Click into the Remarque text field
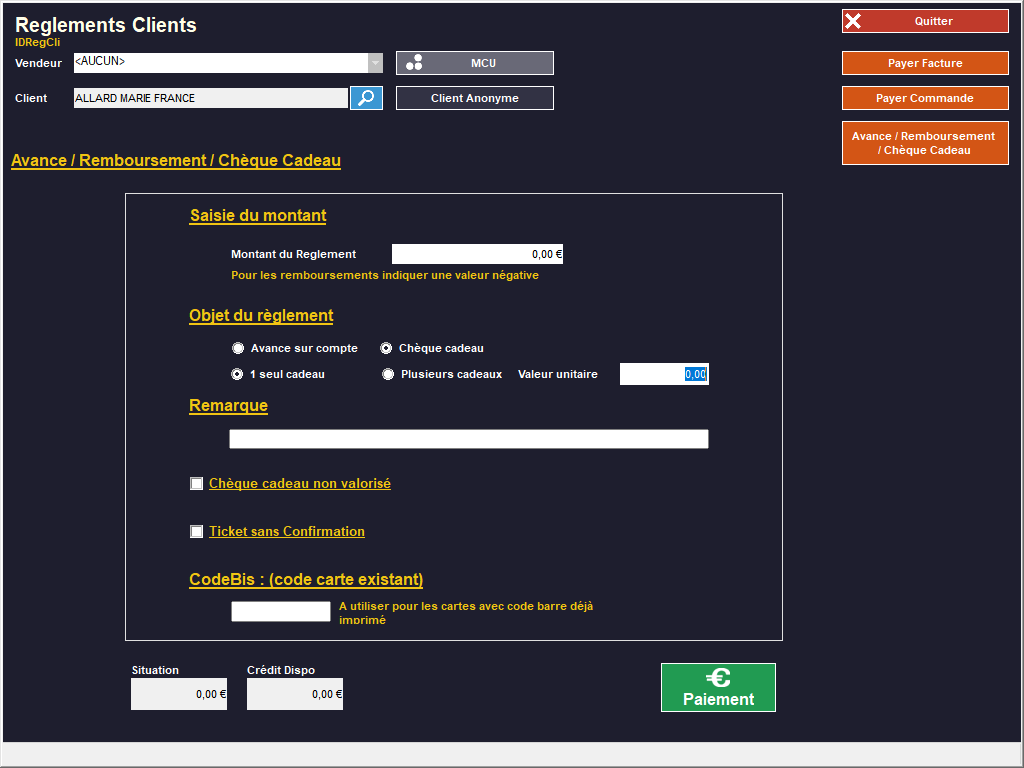The image size is (1024, 768). click(468, 439)
